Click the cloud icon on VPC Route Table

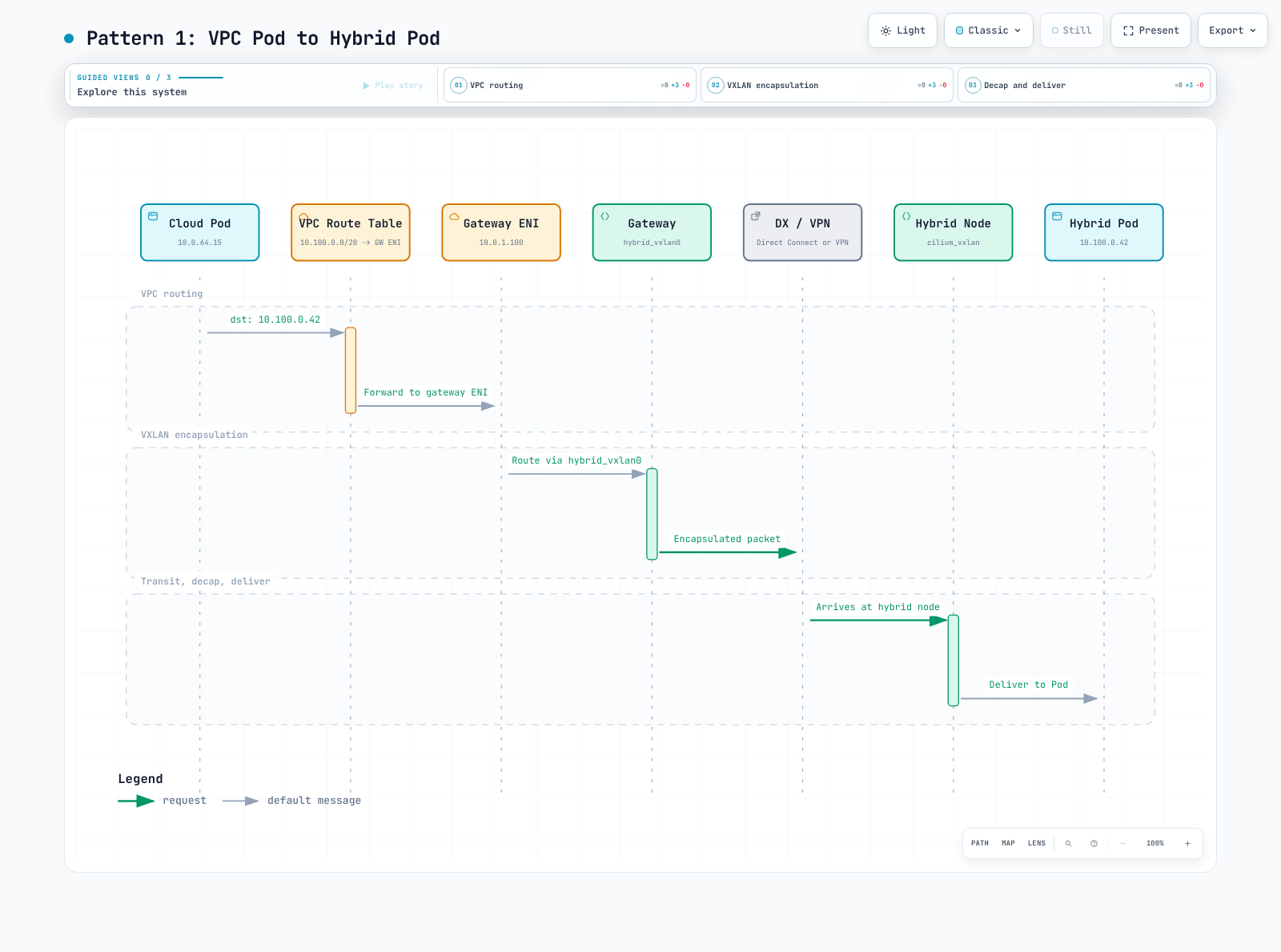303,216
